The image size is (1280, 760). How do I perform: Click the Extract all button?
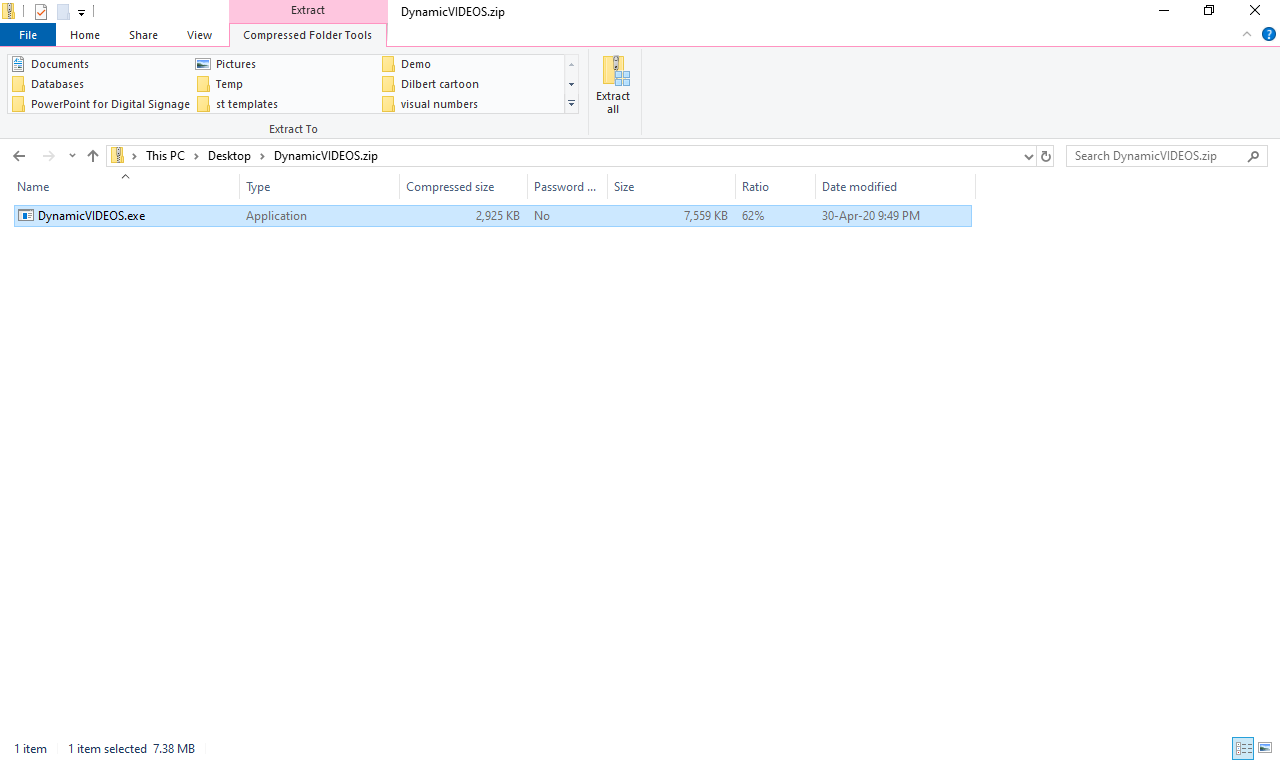(x=613, y=85)
